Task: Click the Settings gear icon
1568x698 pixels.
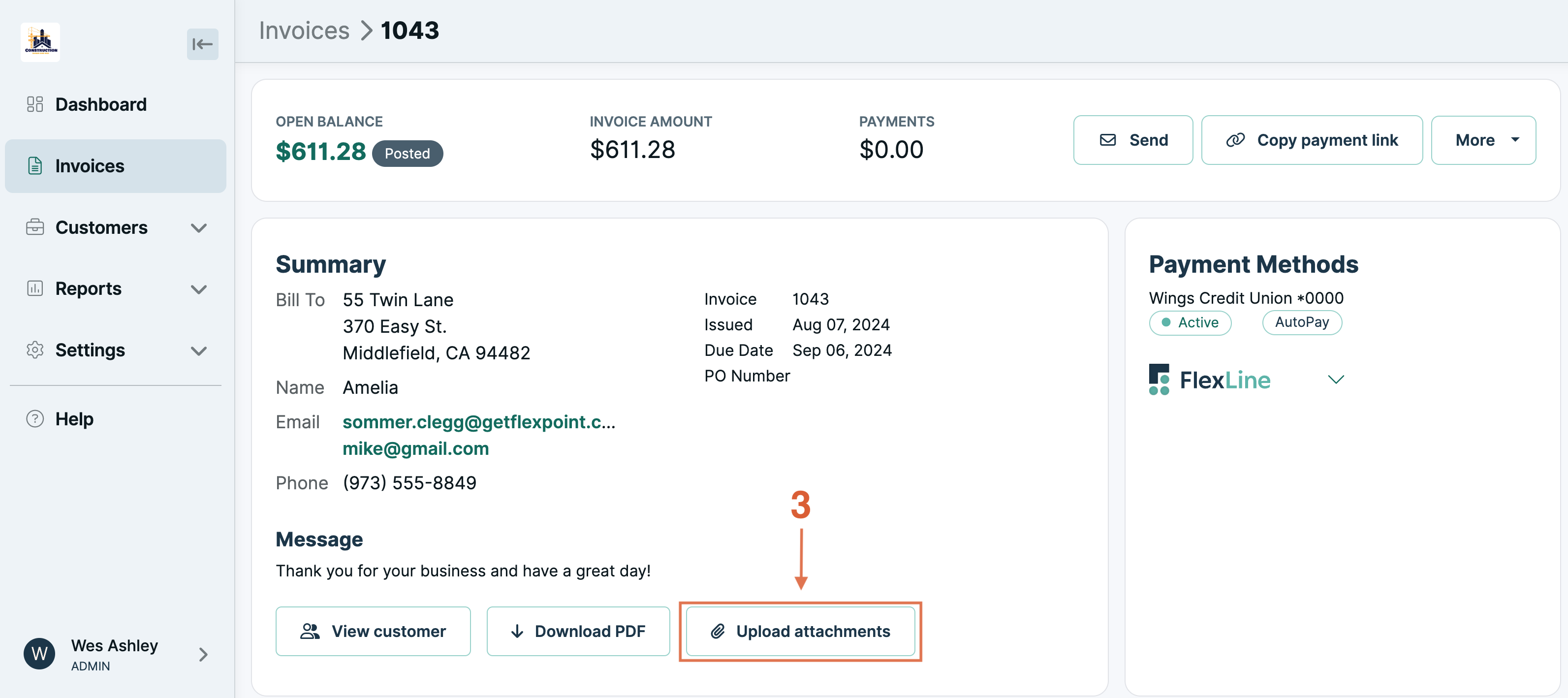Action: 34,350
